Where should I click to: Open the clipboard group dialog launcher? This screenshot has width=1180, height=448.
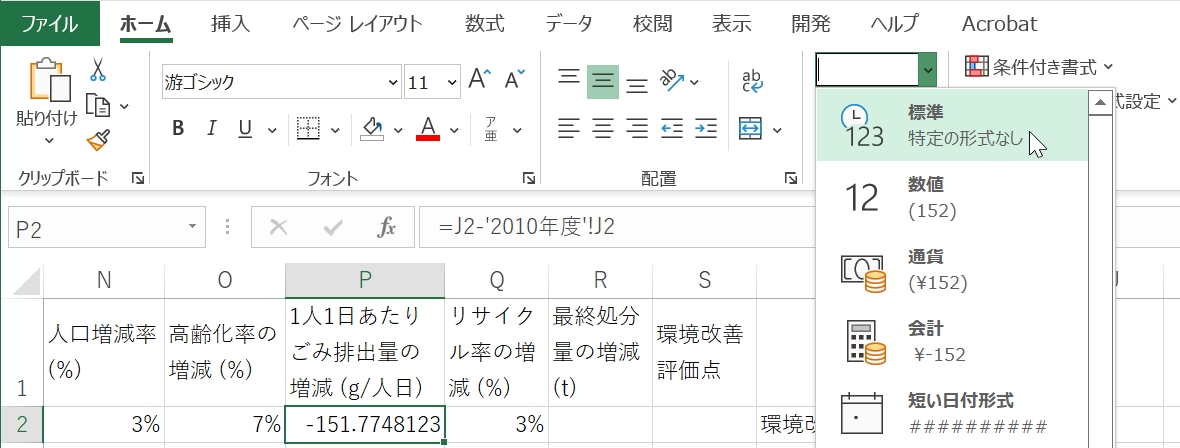point(138,178)
